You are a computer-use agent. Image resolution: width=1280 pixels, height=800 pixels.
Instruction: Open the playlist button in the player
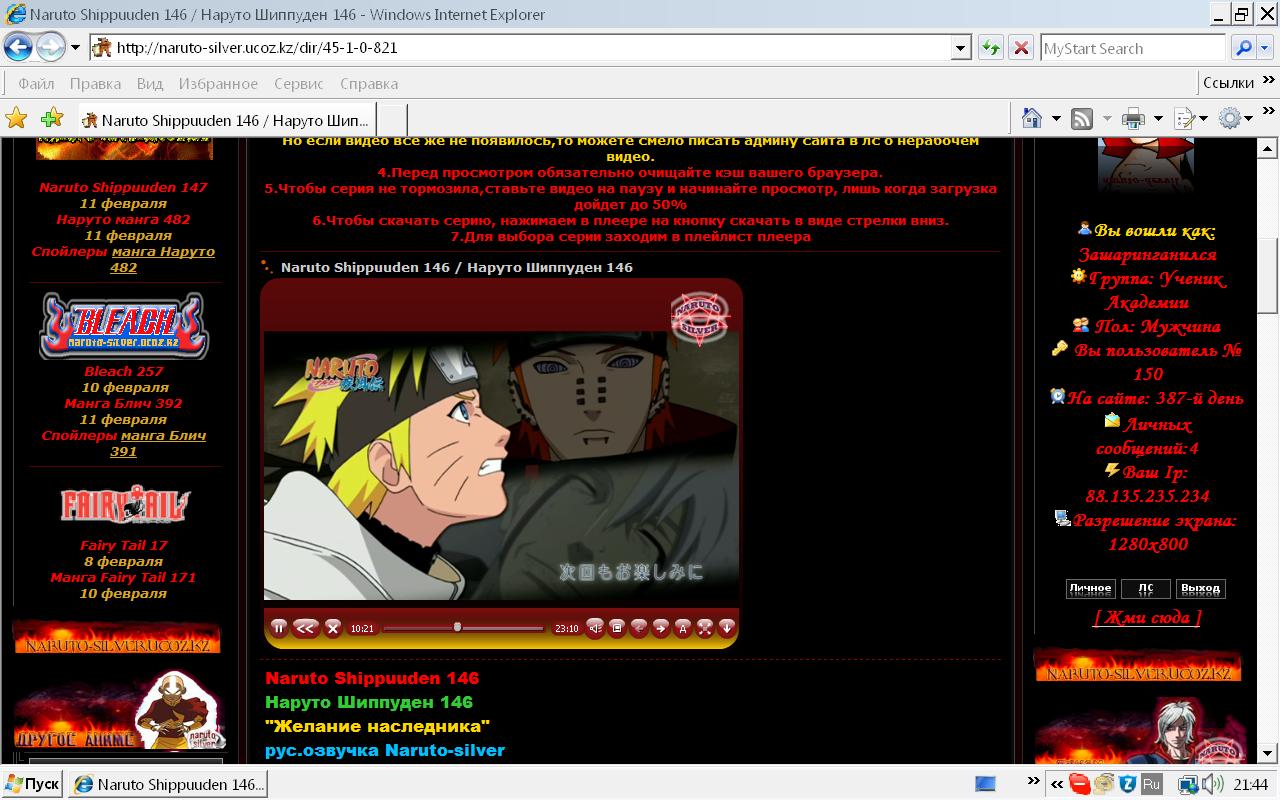(x=617, y=627)
